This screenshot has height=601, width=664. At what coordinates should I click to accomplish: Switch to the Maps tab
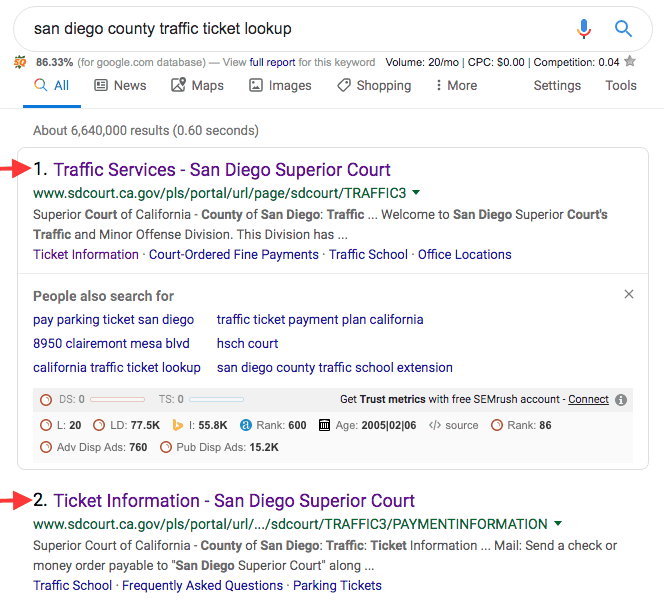click(197, 86)
